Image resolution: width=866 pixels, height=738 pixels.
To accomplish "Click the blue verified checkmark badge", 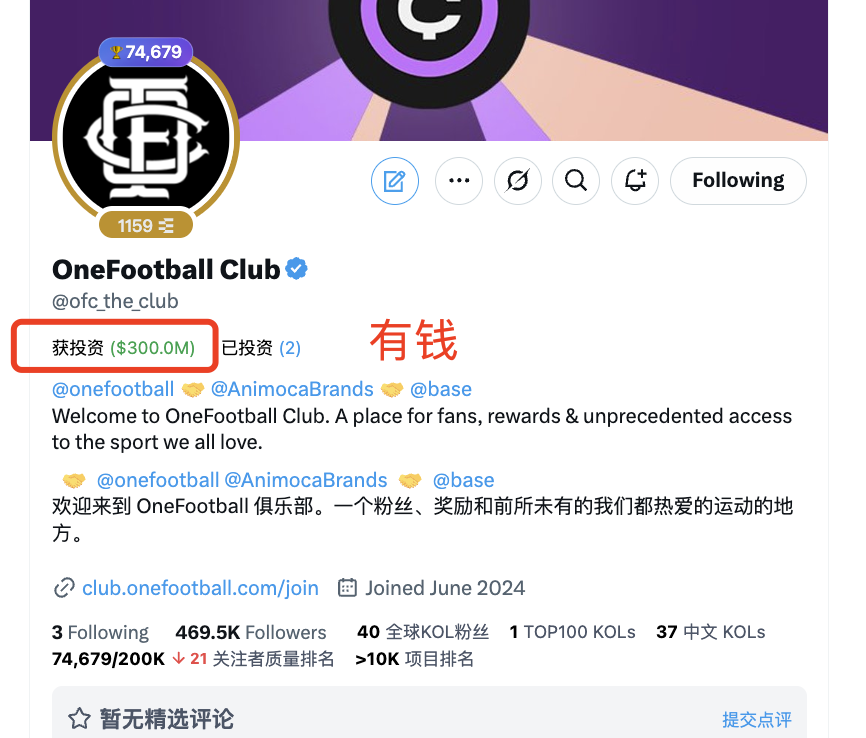I will coord(297,269).
